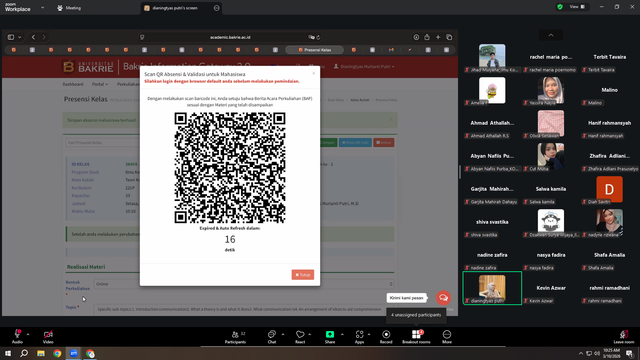
Task: Start recording with the Record button
Action: tap(386, 337)
